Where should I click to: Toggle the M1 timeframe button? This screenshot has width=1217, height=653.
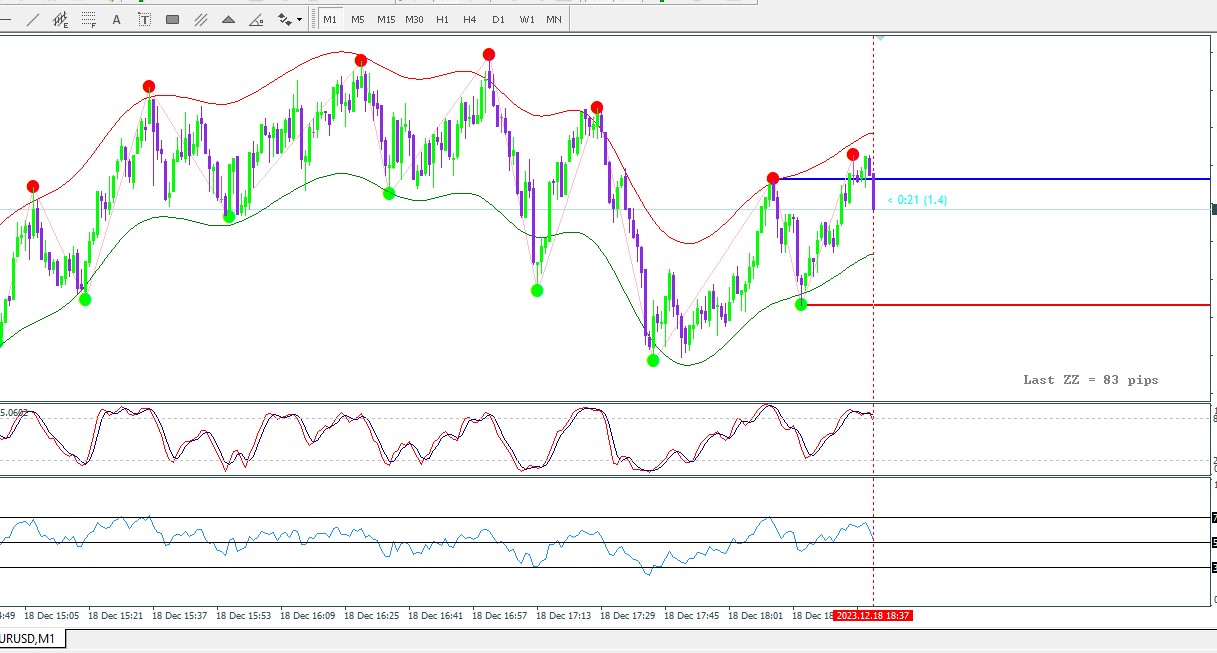330,19
